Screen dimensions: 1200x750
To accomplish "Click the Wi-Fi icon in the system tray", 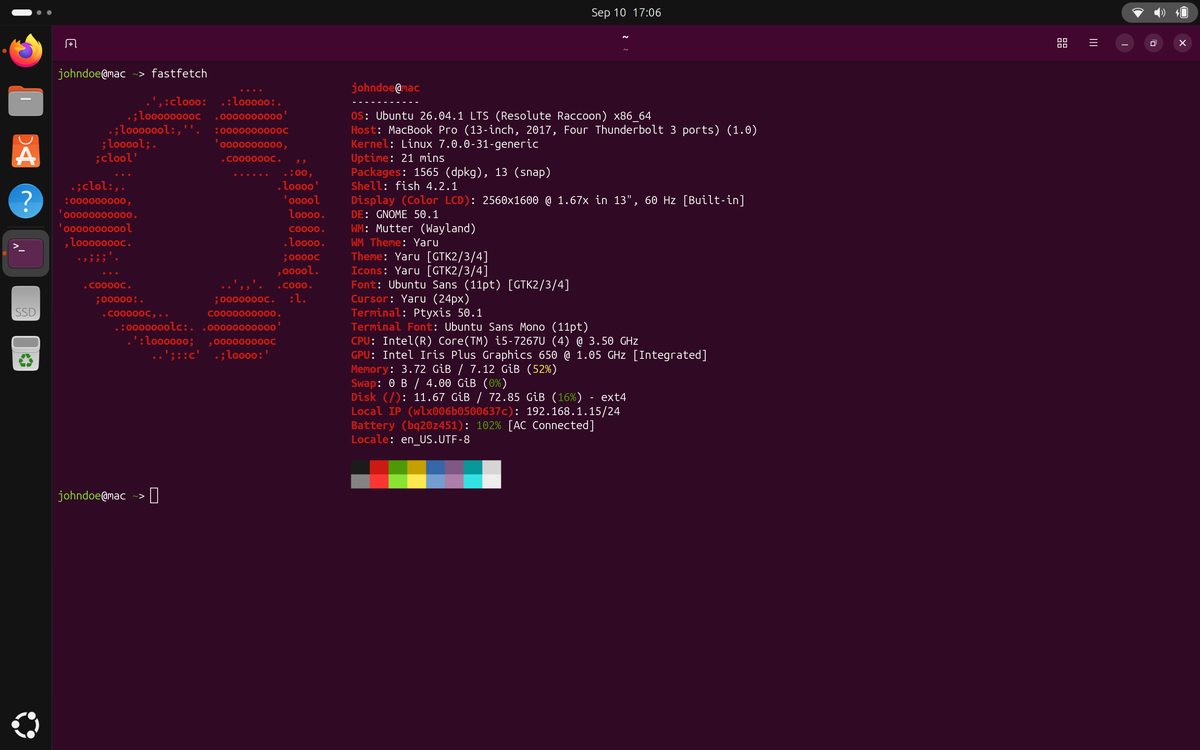I will tap(1137, 12).
